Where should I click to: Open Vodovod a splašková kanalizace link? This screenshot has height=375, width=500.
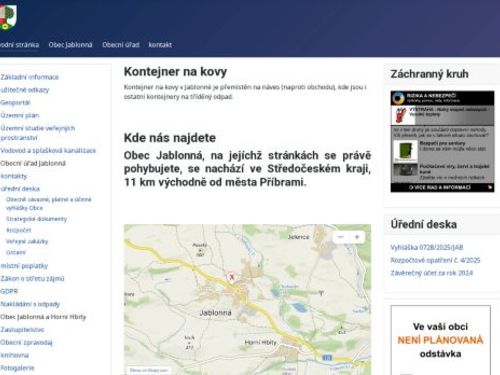(48, 151)
